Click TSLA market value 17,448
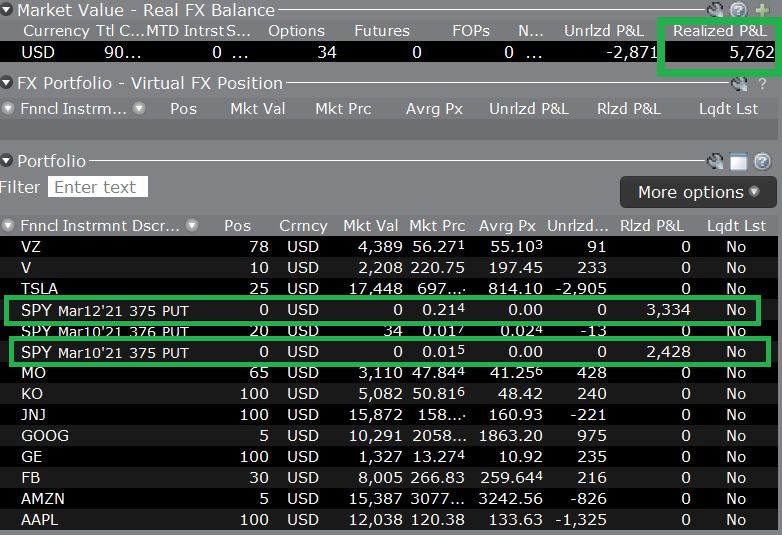This screenshot has width=782, height=535. [x=376, y=289]
